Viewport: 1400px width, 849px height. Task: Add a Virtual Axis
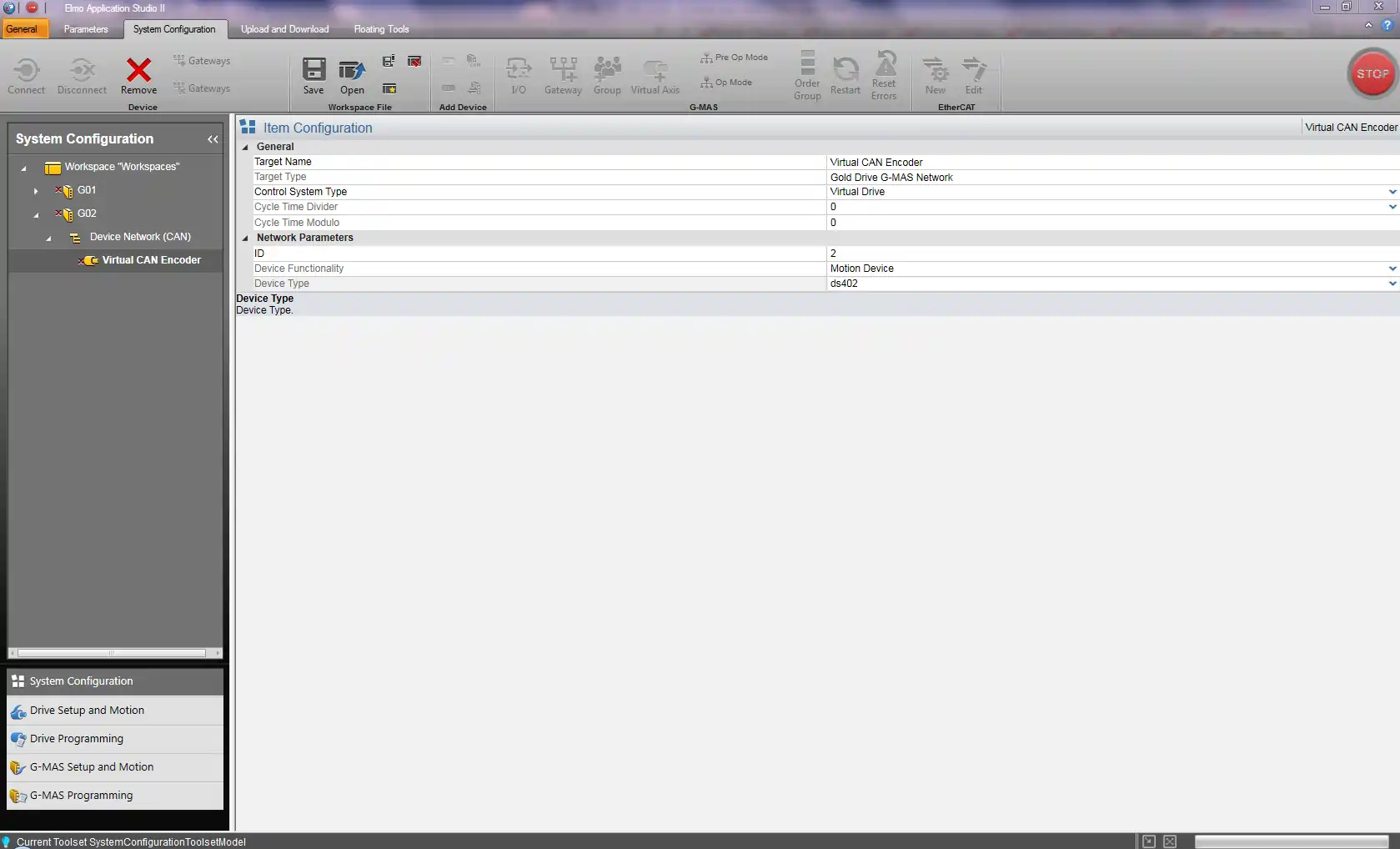[x=655, y=76]
